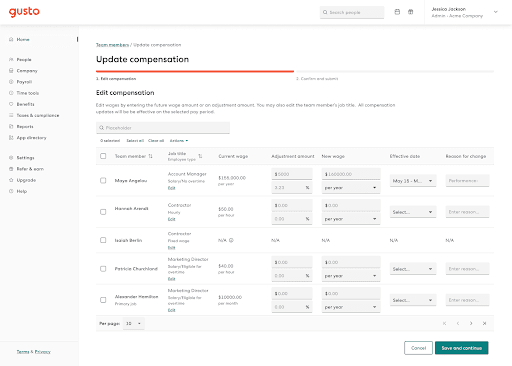The image size is (512, 366).
Task: Click the Company icon in sidebar
Action: coord(11,71)
